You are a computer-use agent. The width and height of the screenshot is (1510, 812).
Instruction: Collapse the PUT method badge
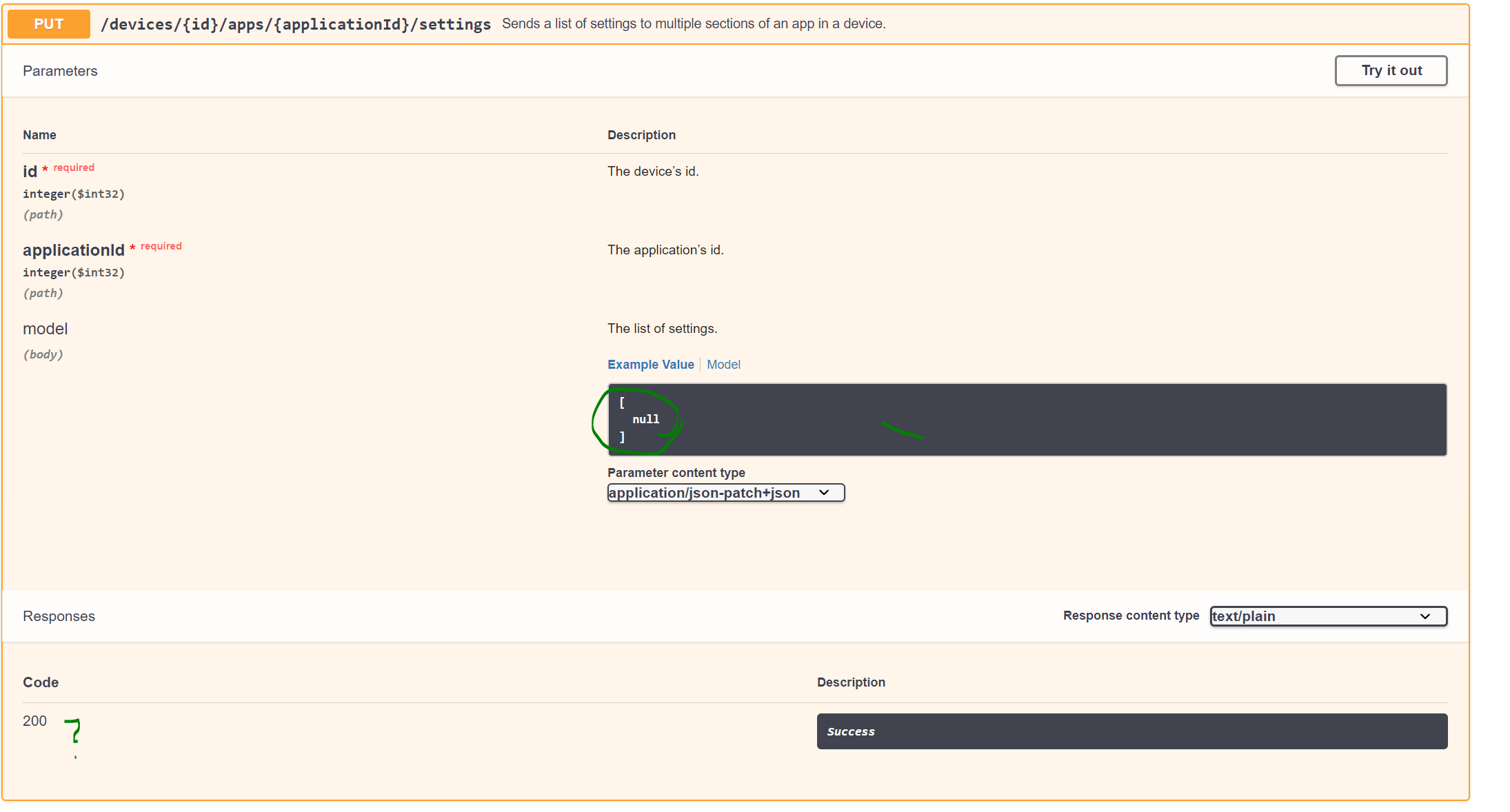coord(48,24)
